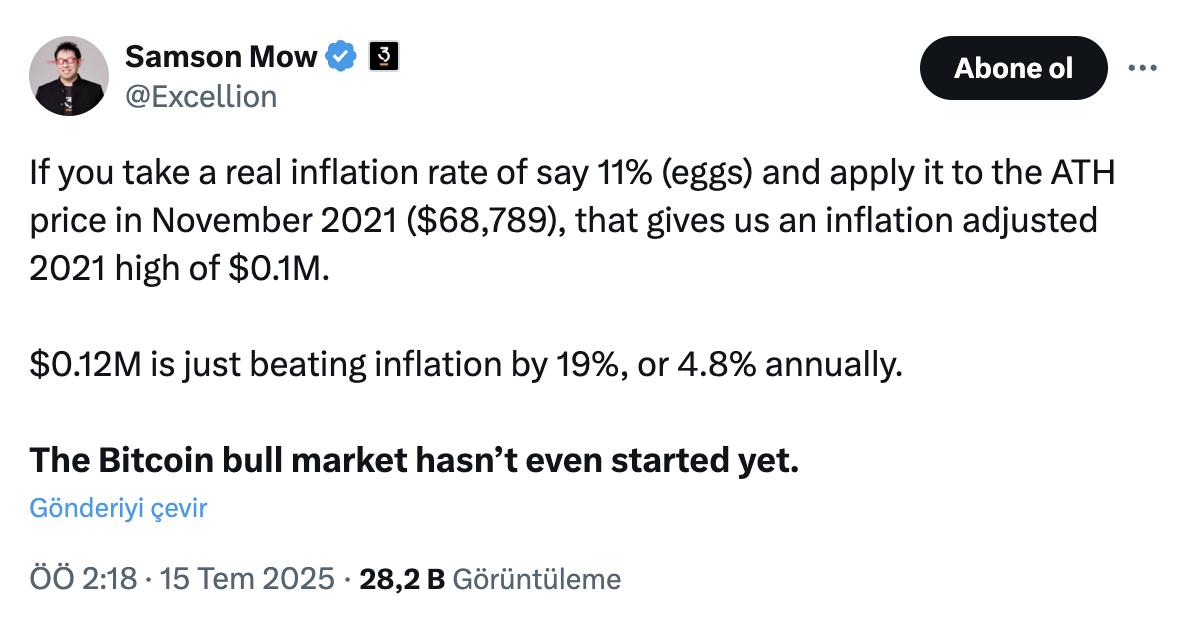Screen dimensions: 1190x630
Task: Open Samson Mow's profile avatar
Action: (x=69, y=76)
